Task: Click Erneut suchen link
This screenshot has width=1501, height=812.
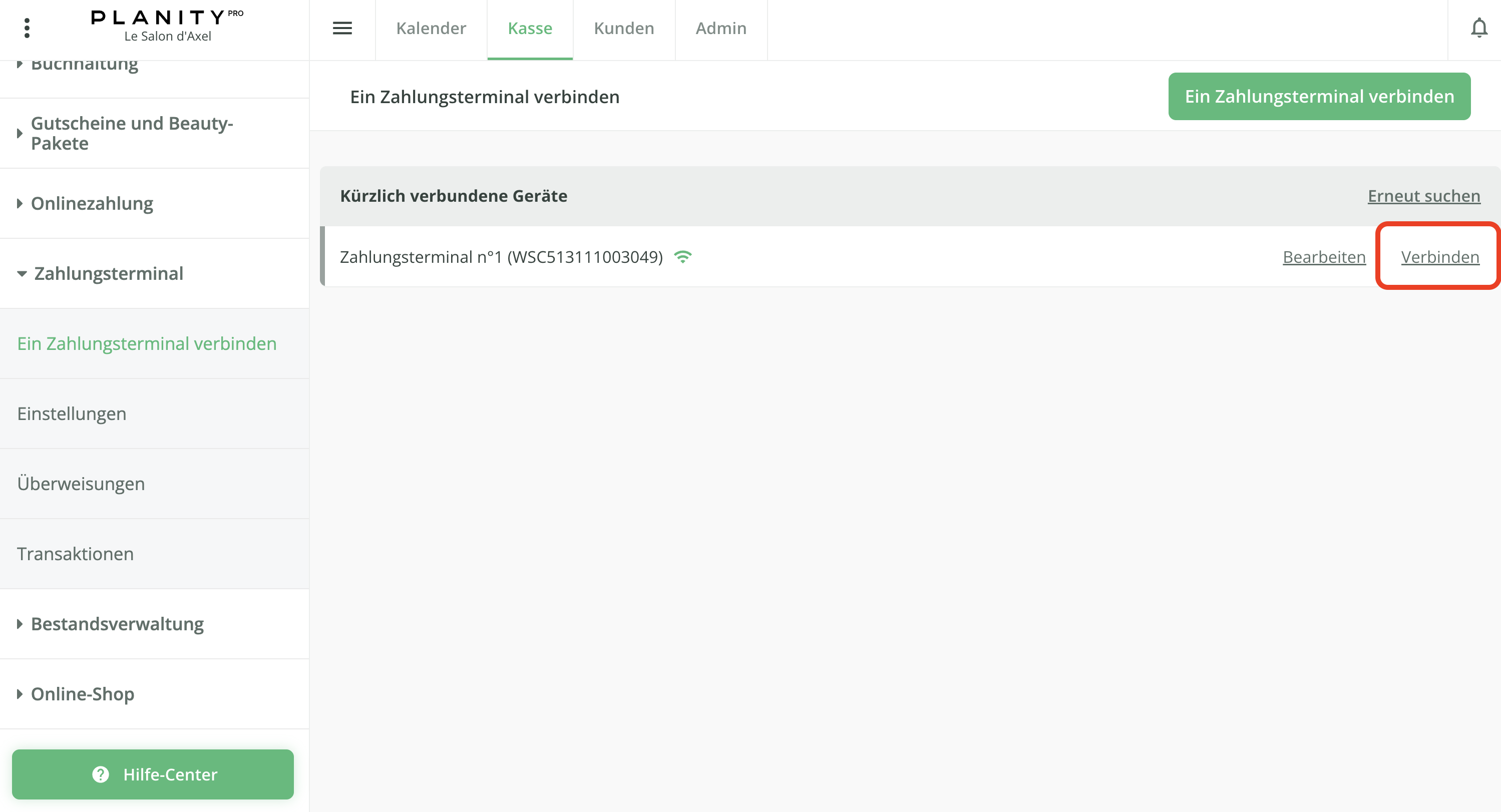Action: (x=1423, y=196)
